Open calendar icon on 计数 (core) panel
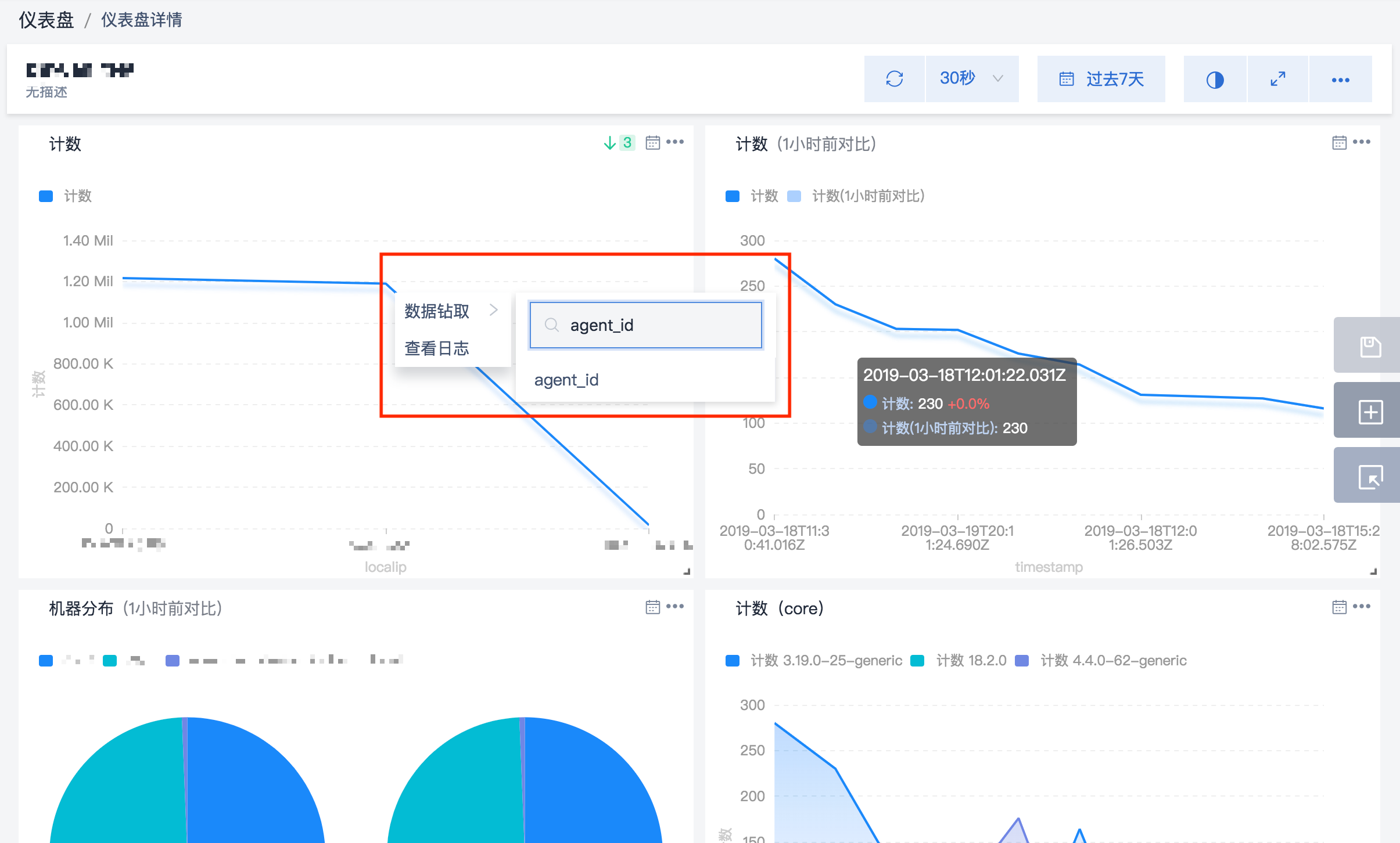This screenshot has width=1400, height=843. (x=1339, y=607)
